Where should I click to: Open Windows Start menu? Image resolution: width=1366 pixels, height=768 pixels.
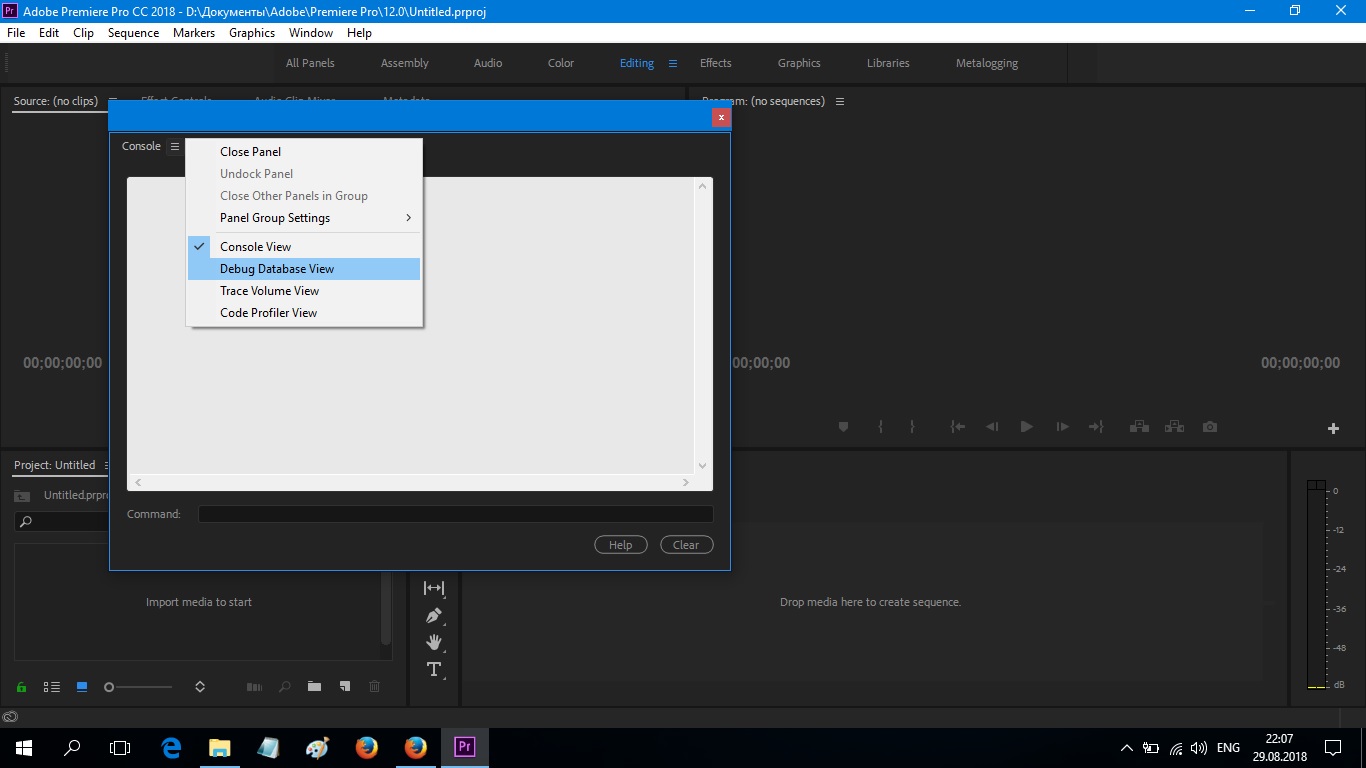pos(24,747)
